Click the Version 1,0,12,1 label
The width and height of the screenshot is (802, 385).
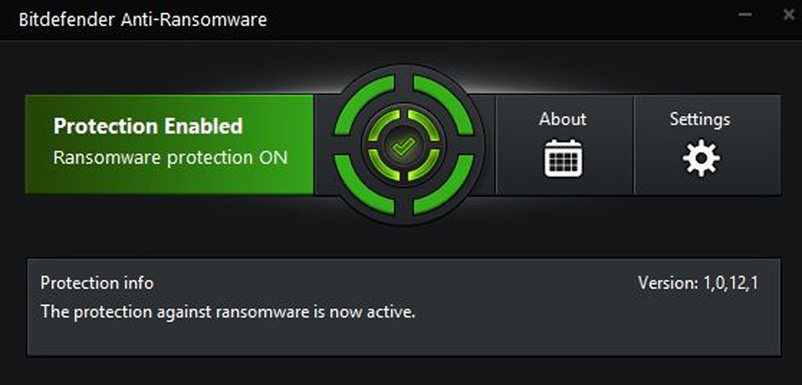[698, 283]
